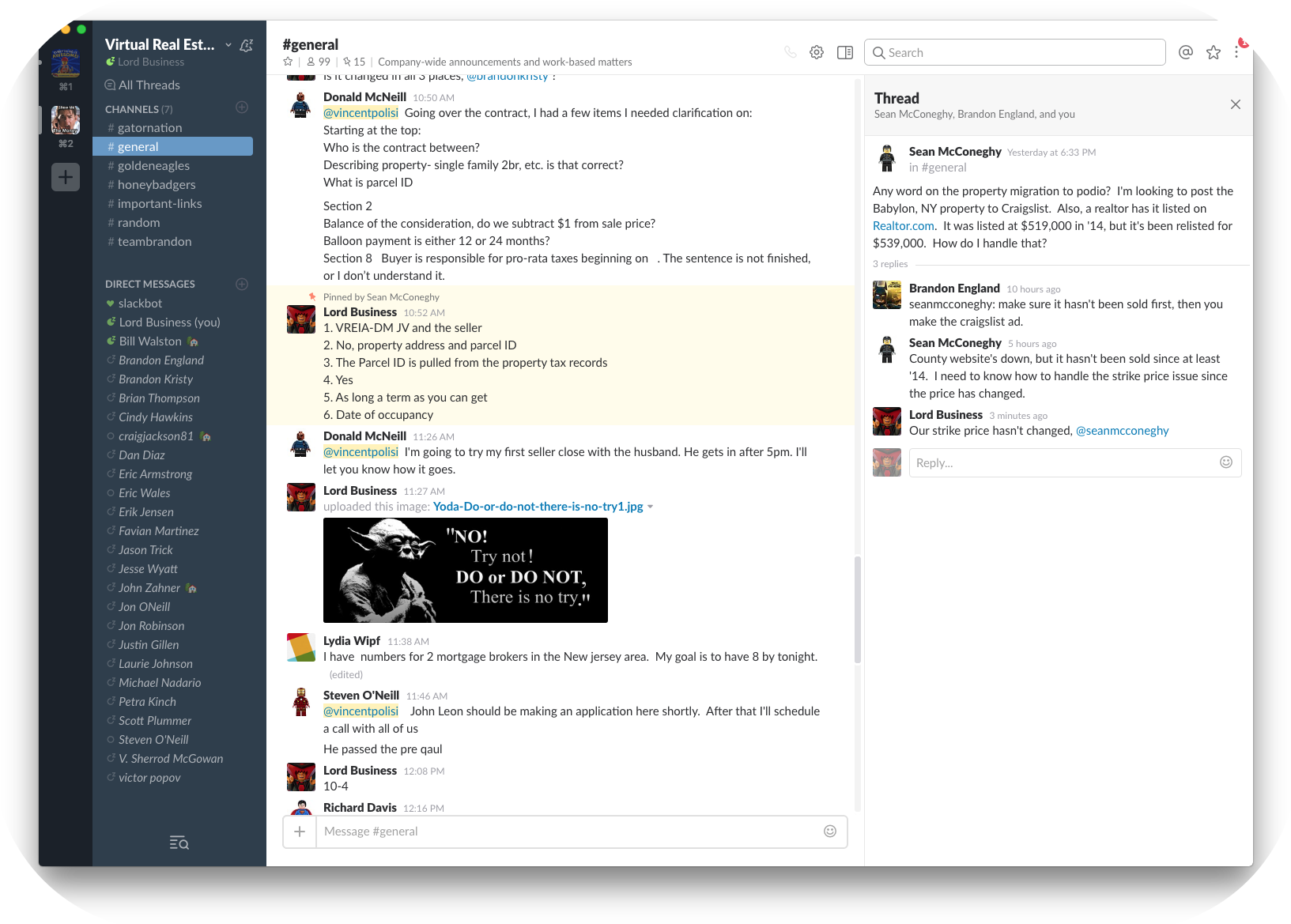Toggle notification bell next to workspace name
The image size is (1291, 924).
point(247,45)
